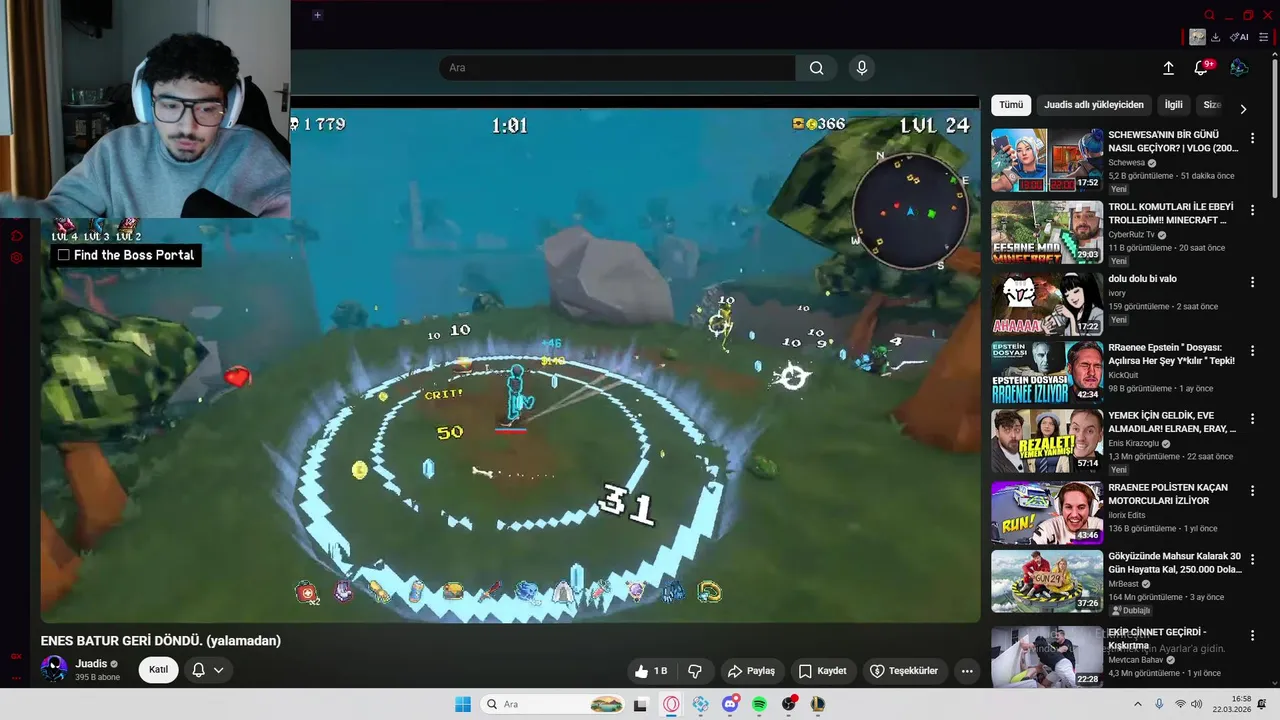1280x720 pixels.
Task: Open the browser downloads icon
Action: click(1215, 37)
